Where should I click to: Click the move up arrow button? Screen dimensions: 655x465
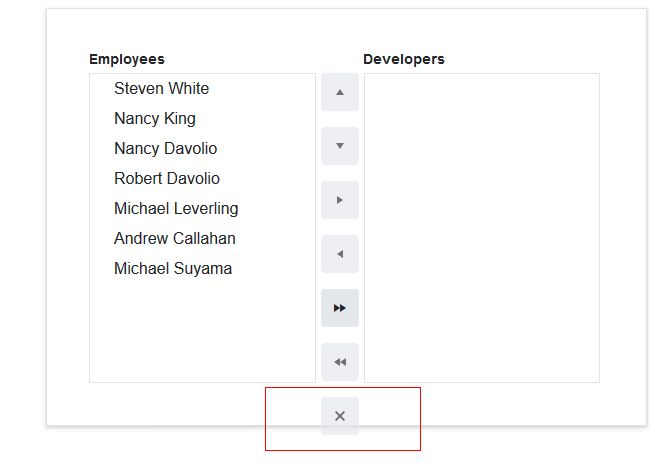point(340,92)
